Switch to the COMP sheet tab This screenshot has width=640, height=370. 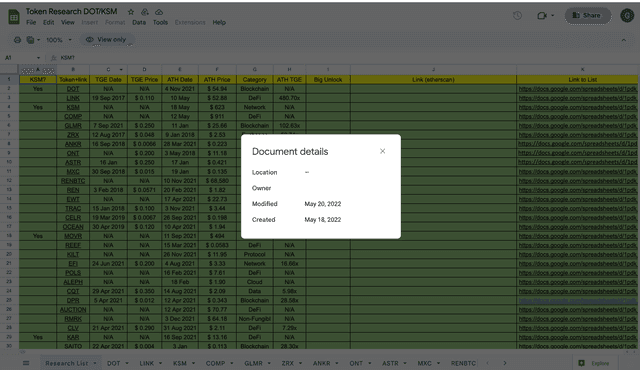[215, 363]
